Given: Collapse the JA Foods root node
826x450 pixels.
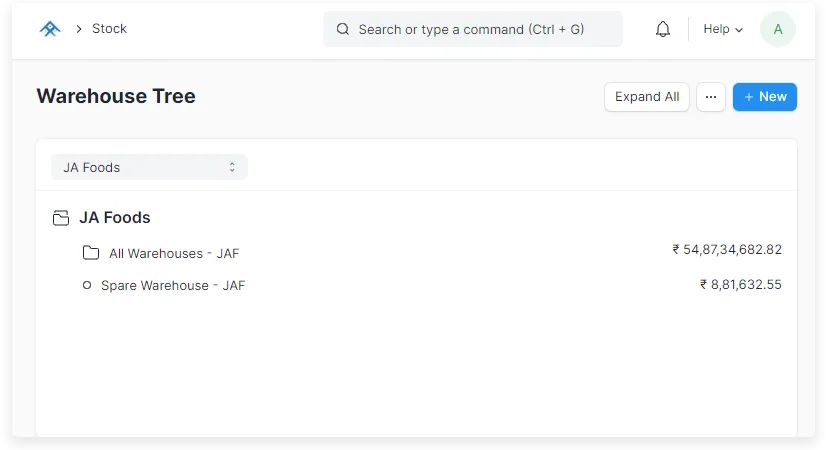Looking at the screenshot, I should (115, 218).
